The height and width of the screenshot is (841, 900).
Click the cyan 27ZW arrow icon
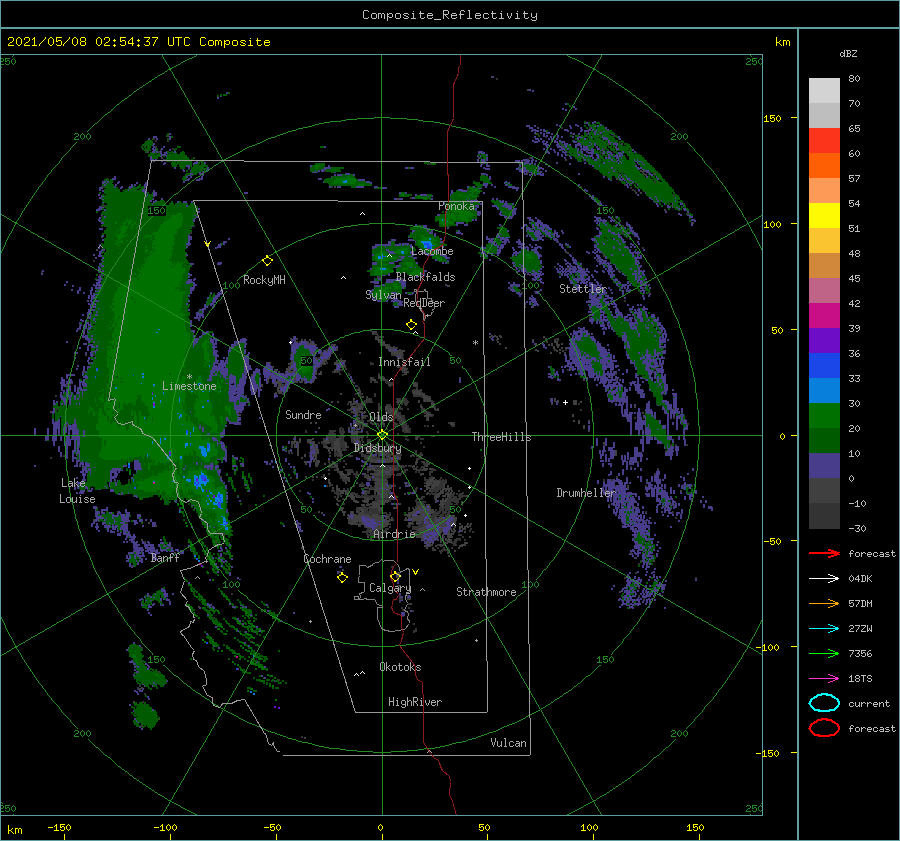coord(824,629)
